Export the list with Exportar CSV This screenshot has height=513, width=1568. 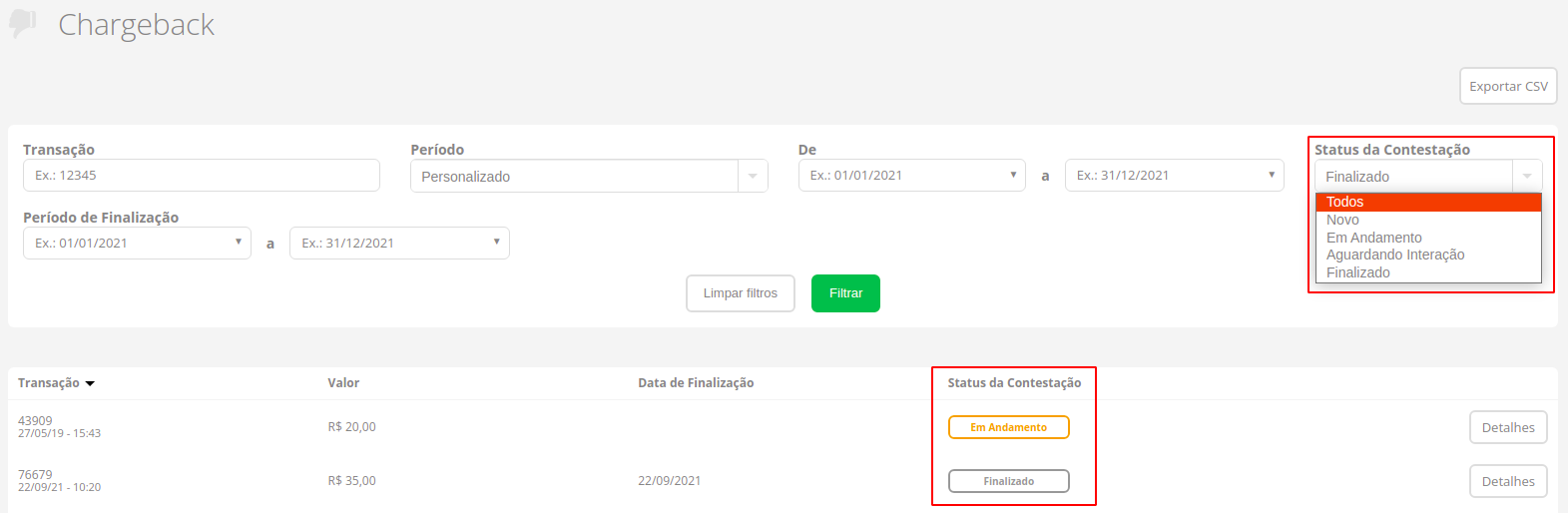[1508, 86]
